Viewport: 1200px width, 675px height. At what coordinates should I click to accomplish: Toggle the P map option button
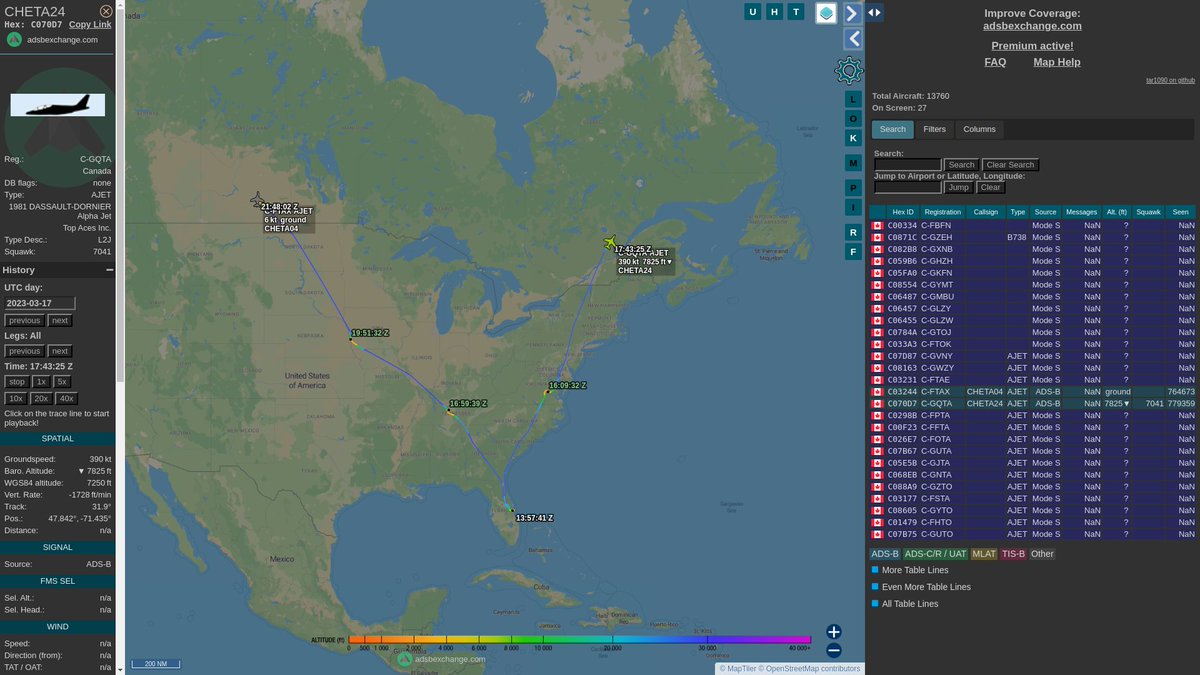[x=853, y=188]
